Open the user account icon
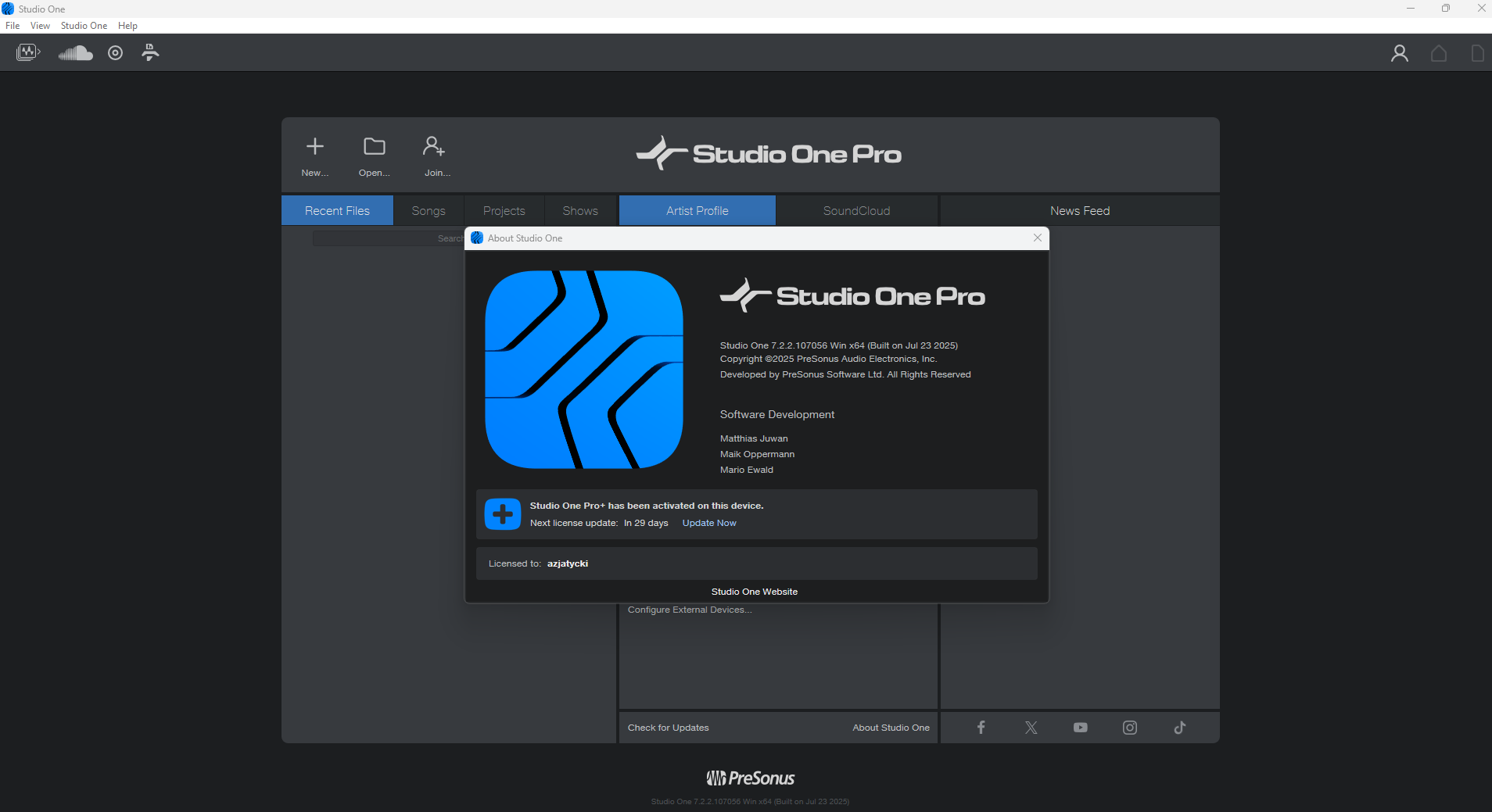This screenshot has width=1492, height=812. tap(1400, 53)
